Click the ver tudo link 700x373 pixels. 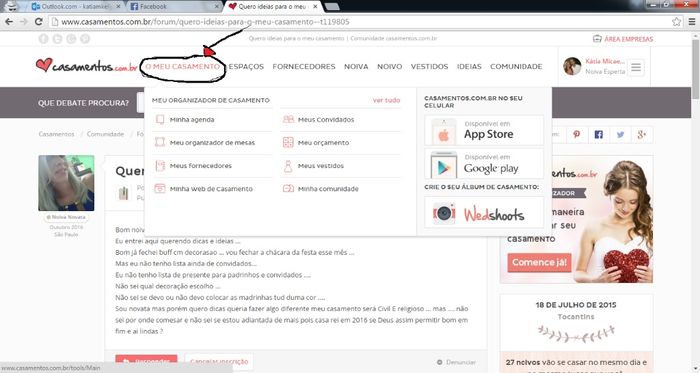(x=386, y=100)
